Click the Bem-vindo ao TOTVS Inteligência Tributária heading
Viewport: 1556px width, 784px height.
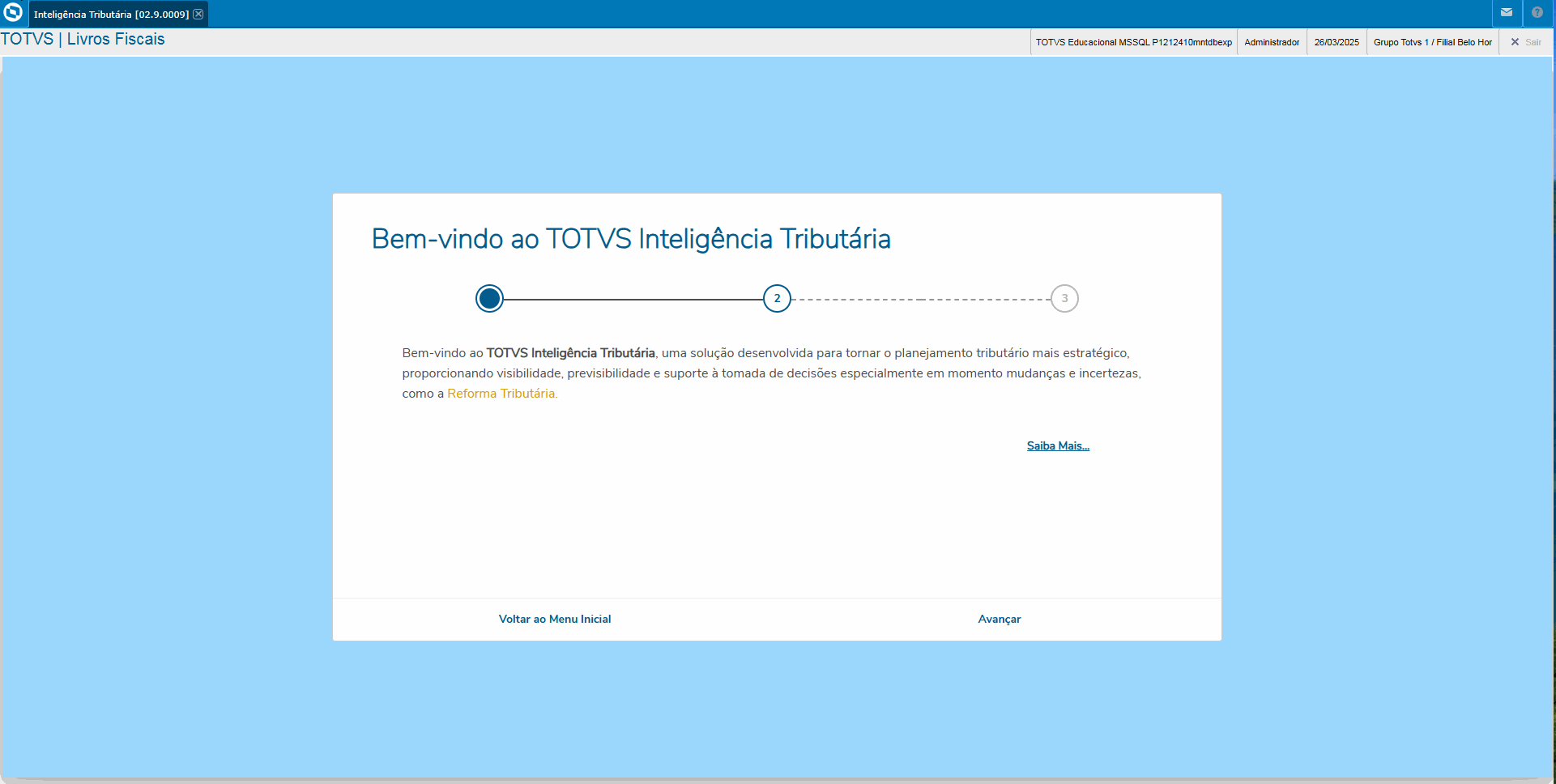(631, 239)
